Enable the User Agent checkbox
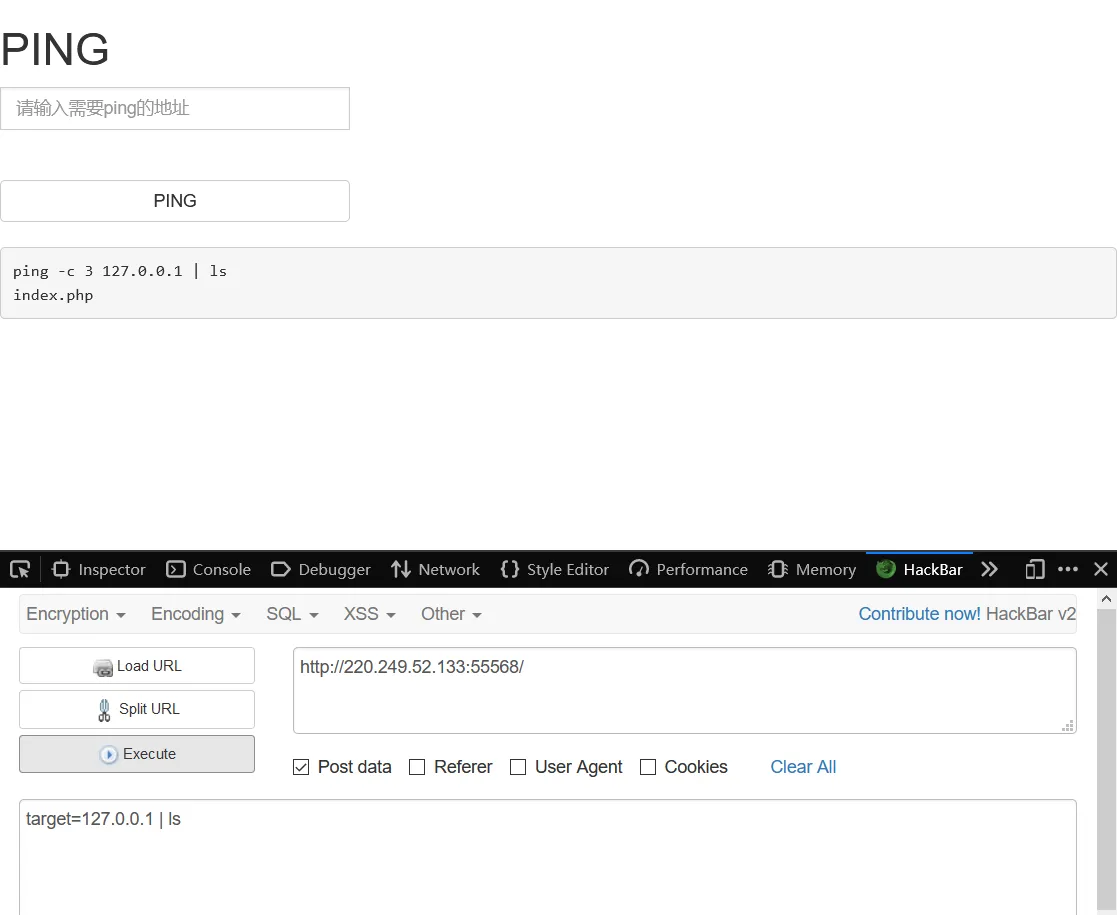This screenshot has height=915, width=1117. [x=518, y=767]
